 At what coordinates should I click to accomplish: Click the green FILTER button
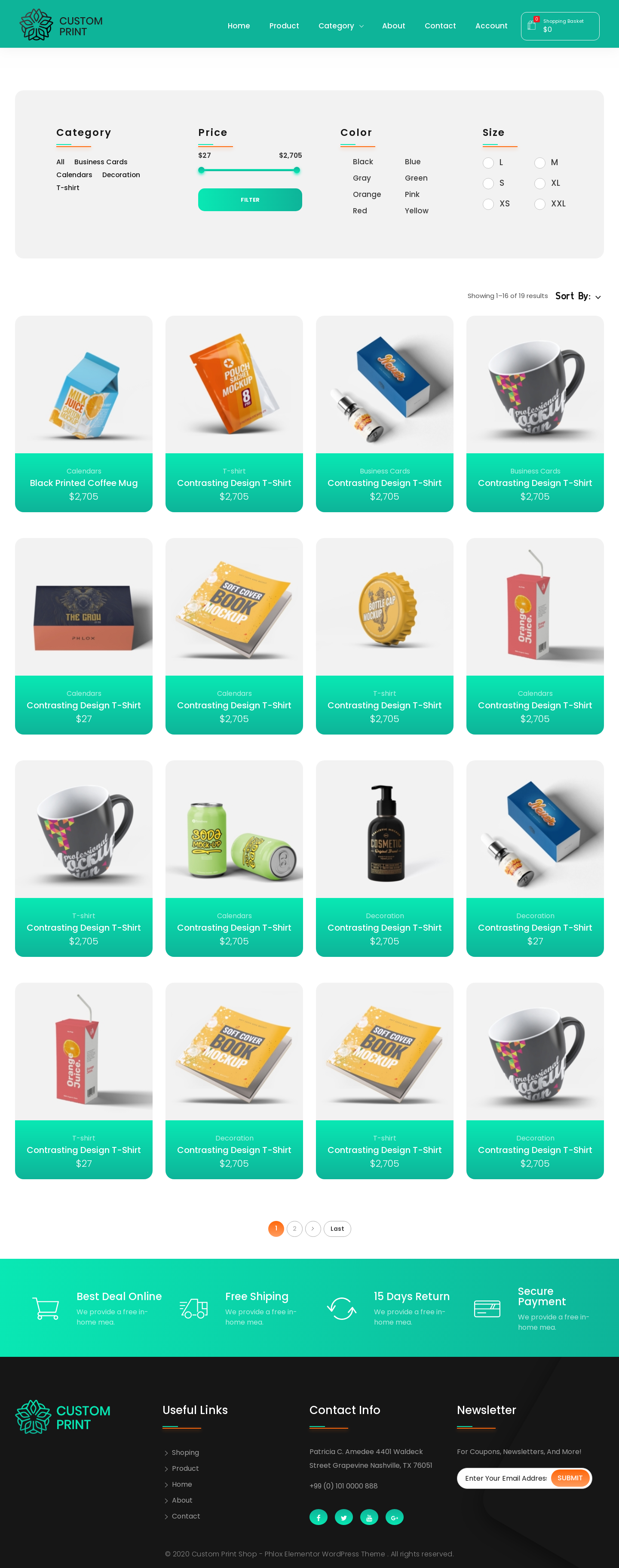coord(250,200)
